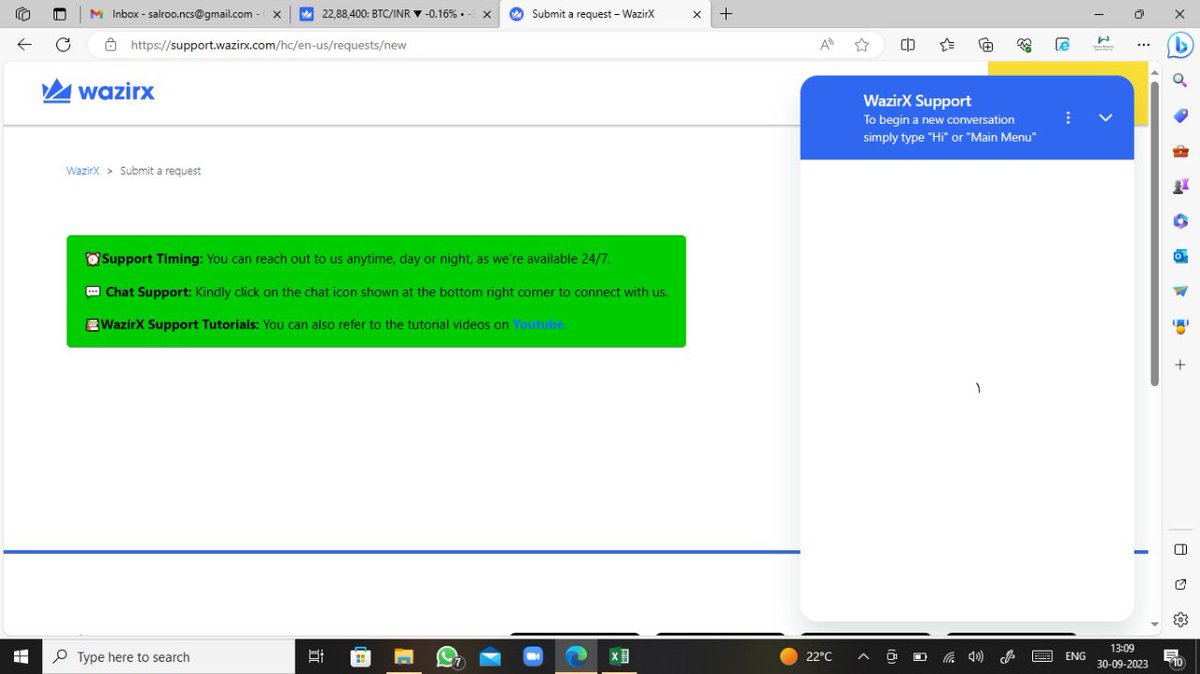Screen dimensions: 1200x674
Task: Open the Youtube tutorials link
Action: tap(539, 325)
